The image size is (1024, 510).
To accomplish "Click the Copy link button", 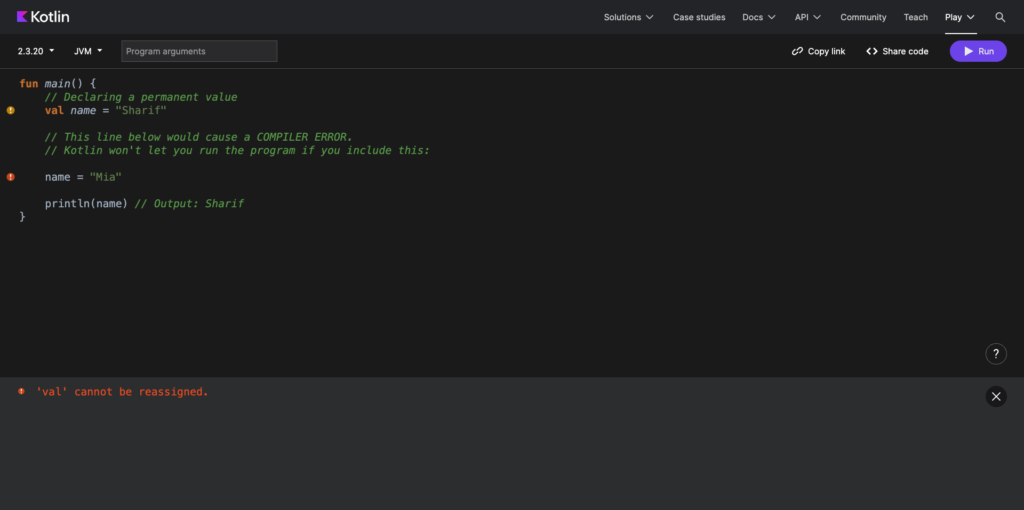I will [x=818, y=51].
